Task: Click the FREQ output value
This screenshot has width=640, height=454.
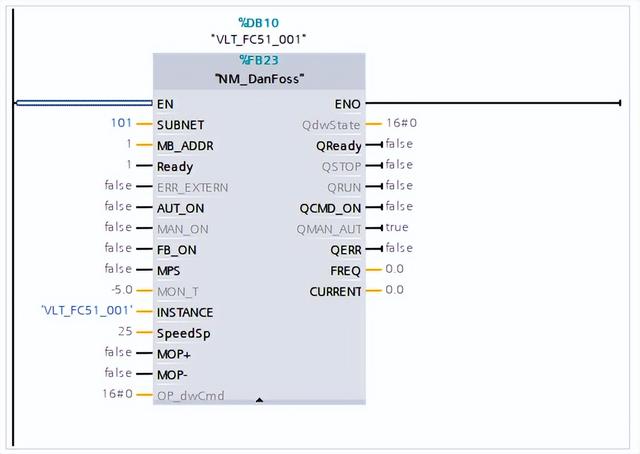Action: click(395, 269)
